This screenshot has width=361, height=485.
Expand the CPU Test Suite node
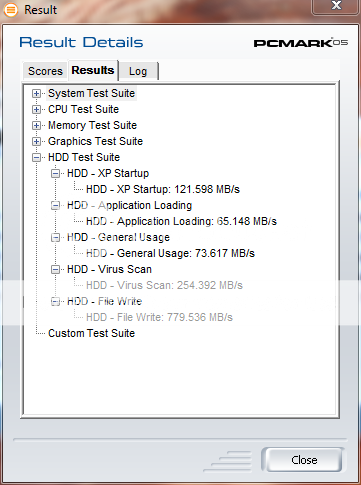point(37,109)
